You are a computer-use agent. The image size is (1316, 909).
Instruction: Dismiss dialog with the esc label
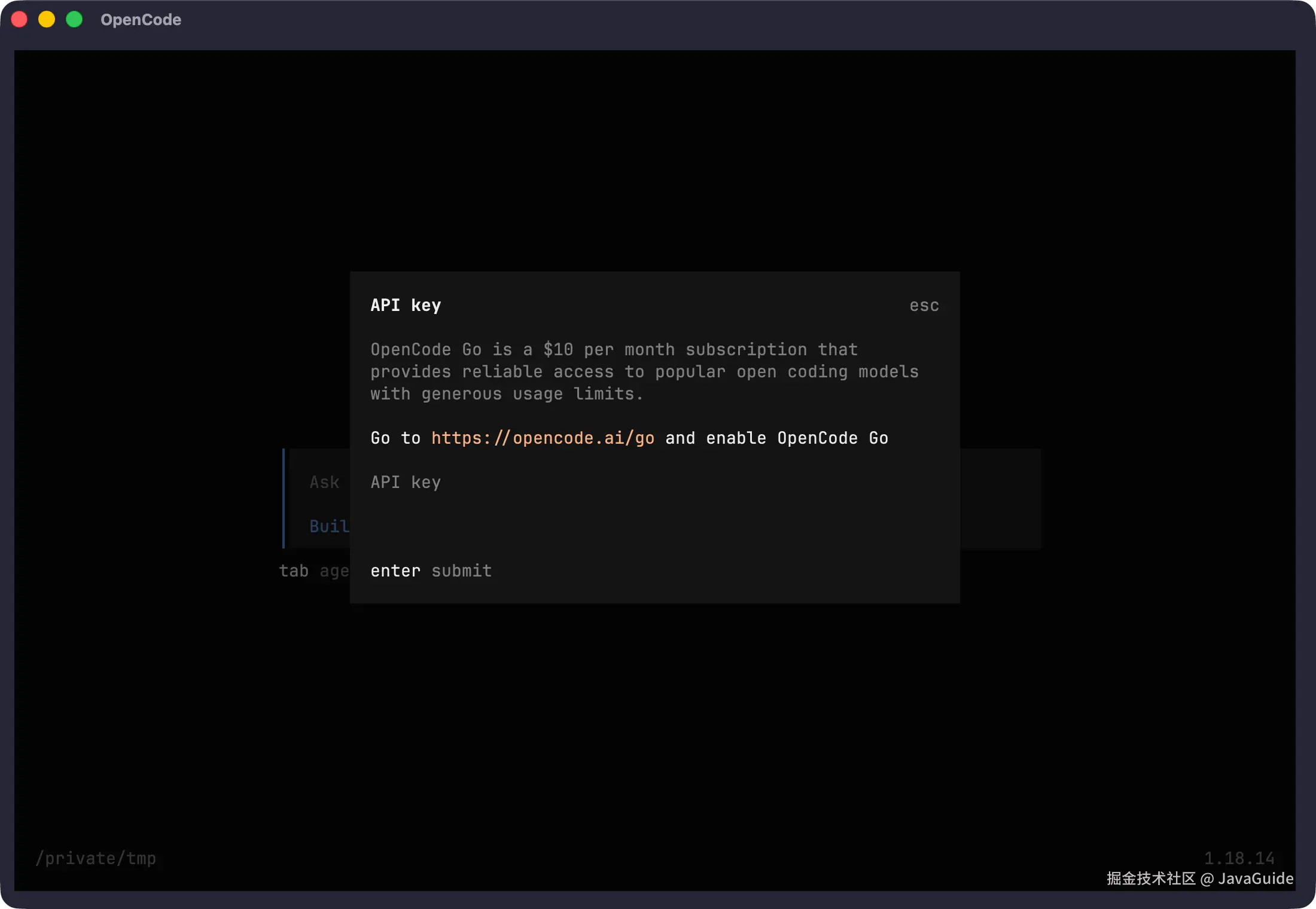(924, 305)
